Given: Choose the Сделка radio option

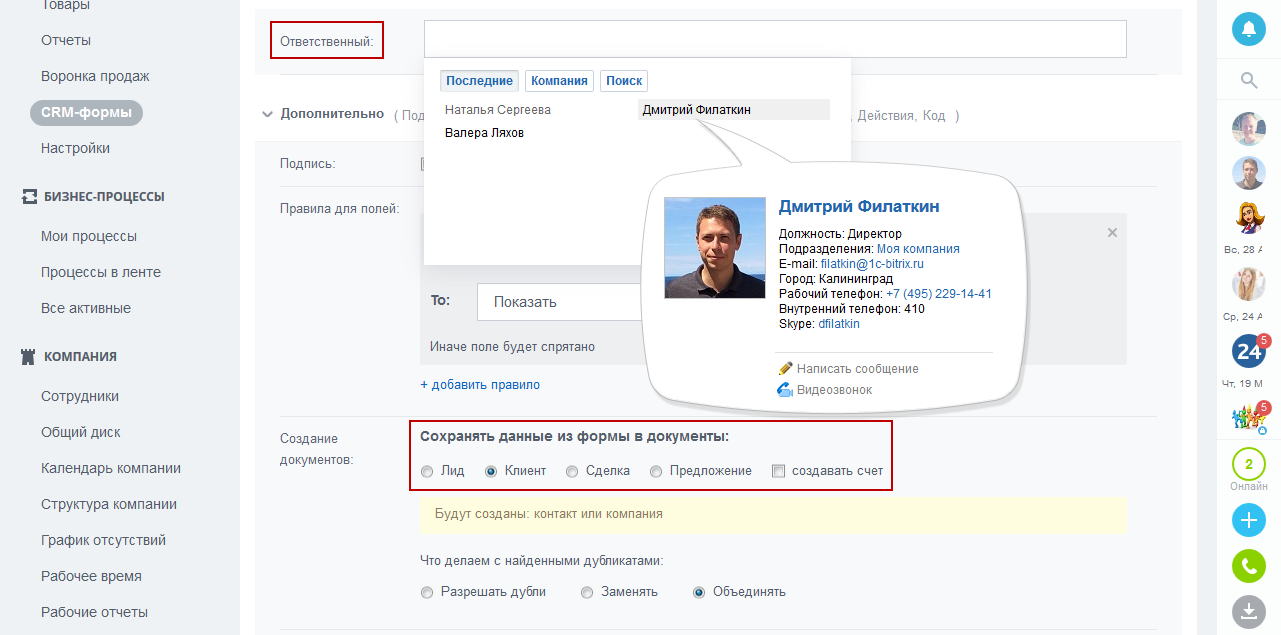Looking at the screenshot, I should [x=572, y=471].
